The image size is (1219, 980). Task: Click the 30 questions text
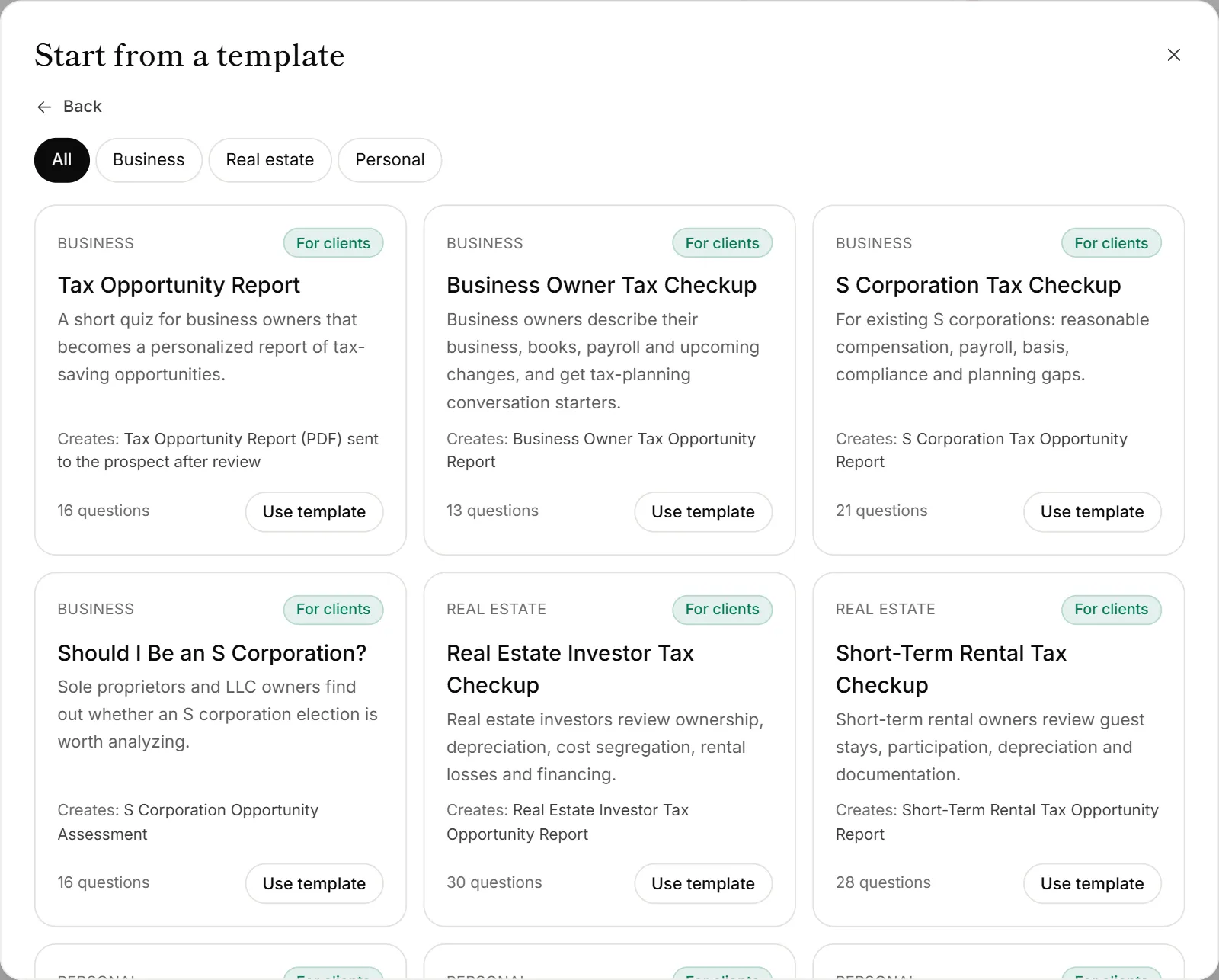tap(494, 882)
